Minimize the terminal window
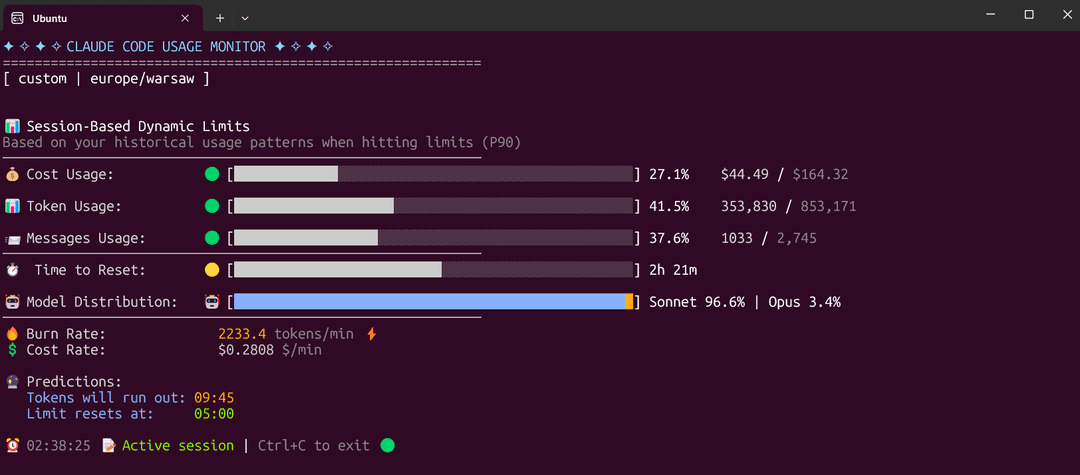The height and width of the screenshot is (475, 1080). coord(990,14)
